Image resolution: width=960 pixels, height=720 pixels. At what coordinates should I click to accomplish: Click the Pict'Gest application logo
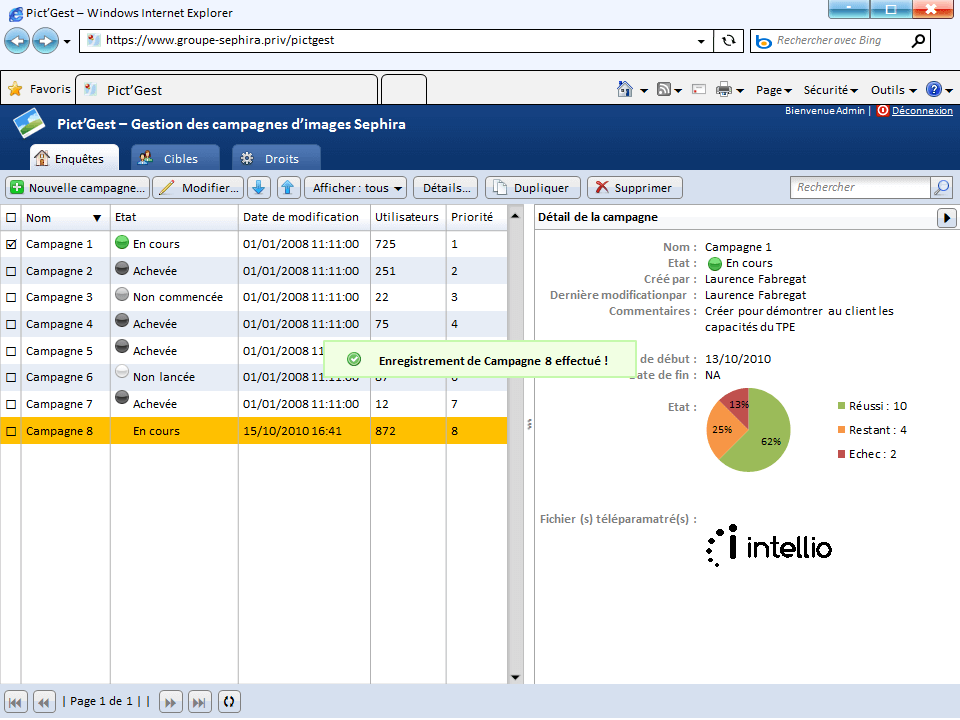pos(29,123)
